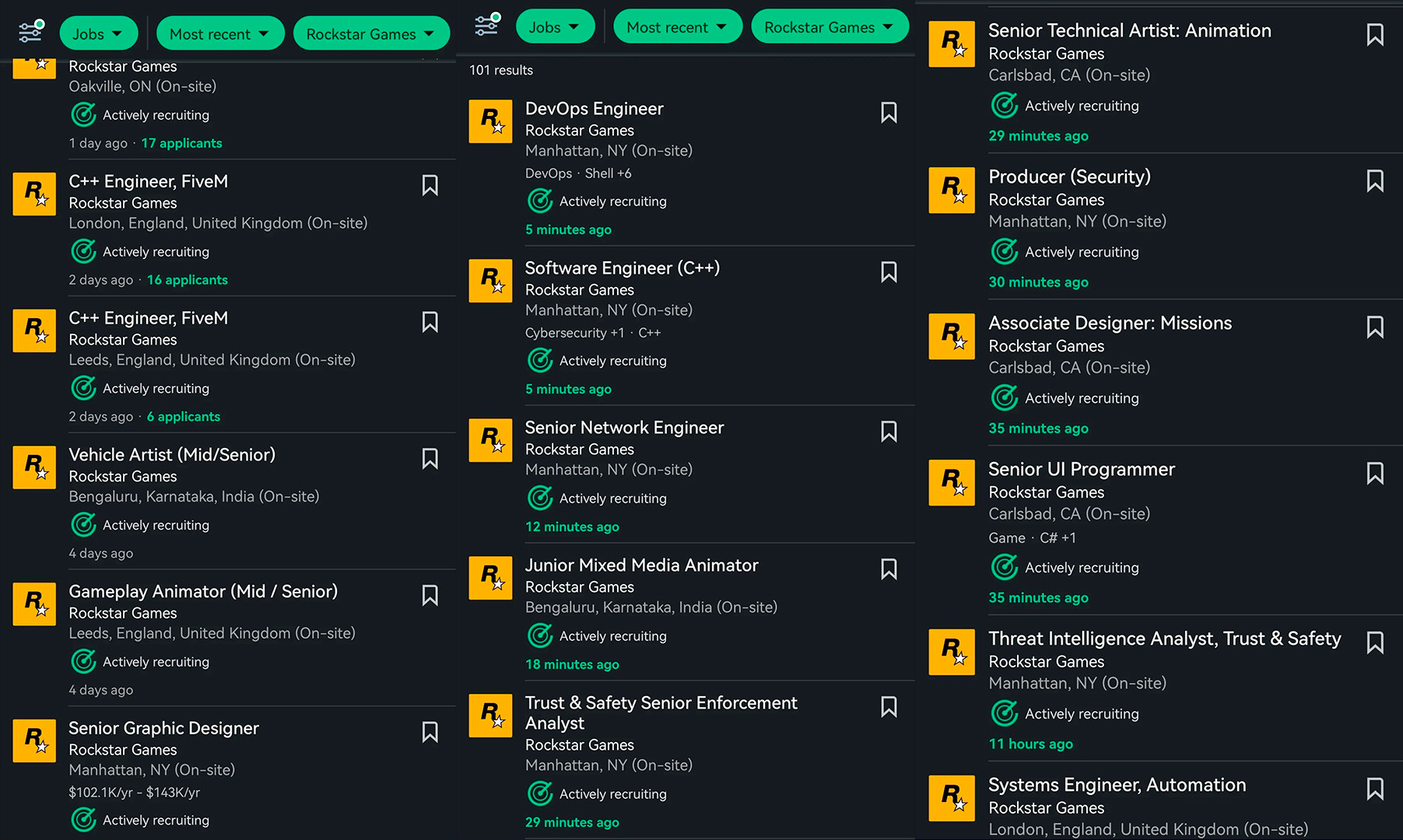Open the Senior Network Engineer job title
This screenshot has height=840, width=1403.
[624, 428]
